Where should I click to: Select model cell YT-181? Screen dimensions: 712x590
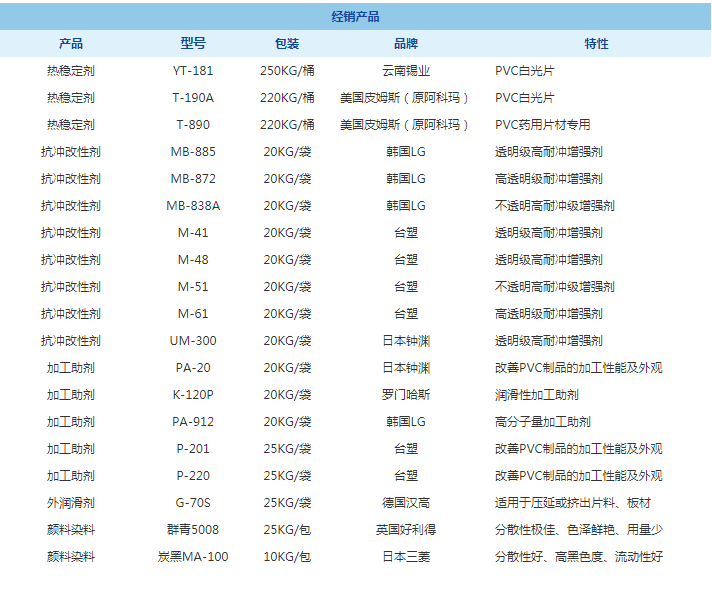(x=193, y=71)
